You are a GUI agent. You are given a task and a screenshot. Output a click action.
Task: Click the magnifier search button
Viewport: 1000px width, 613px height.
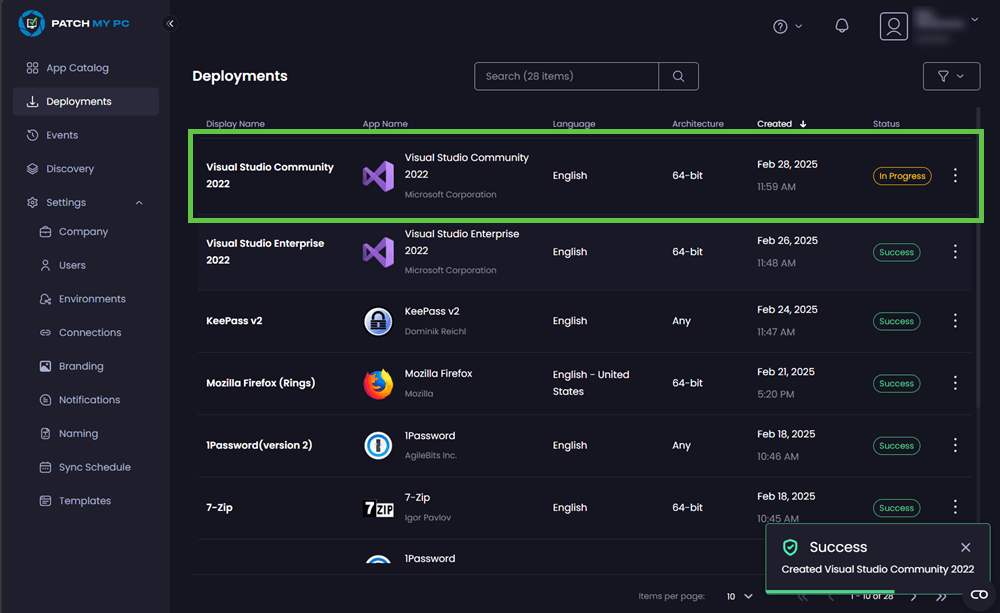(679, 77)
